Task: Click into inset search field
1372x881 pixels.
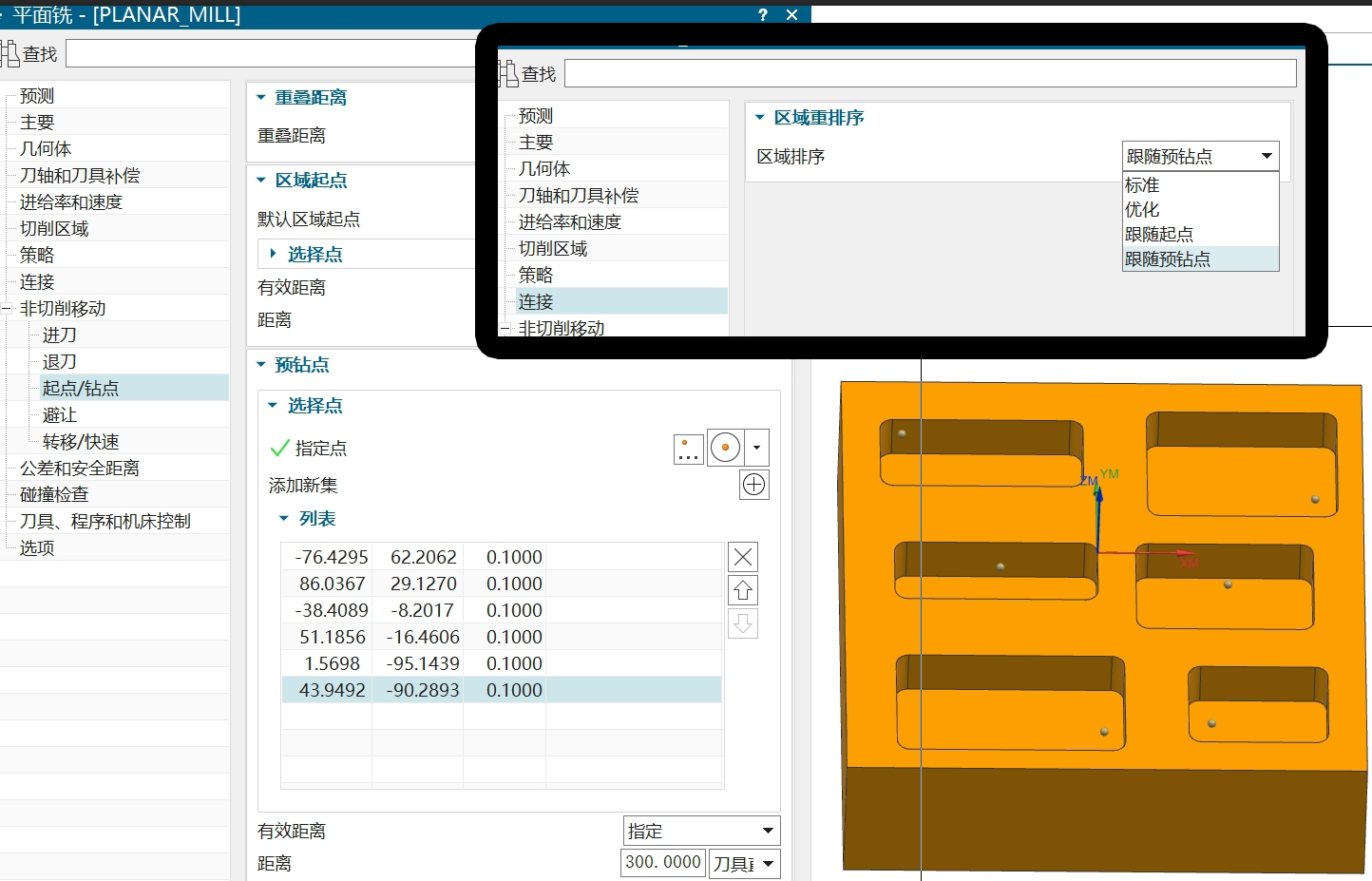Action: 930,73
